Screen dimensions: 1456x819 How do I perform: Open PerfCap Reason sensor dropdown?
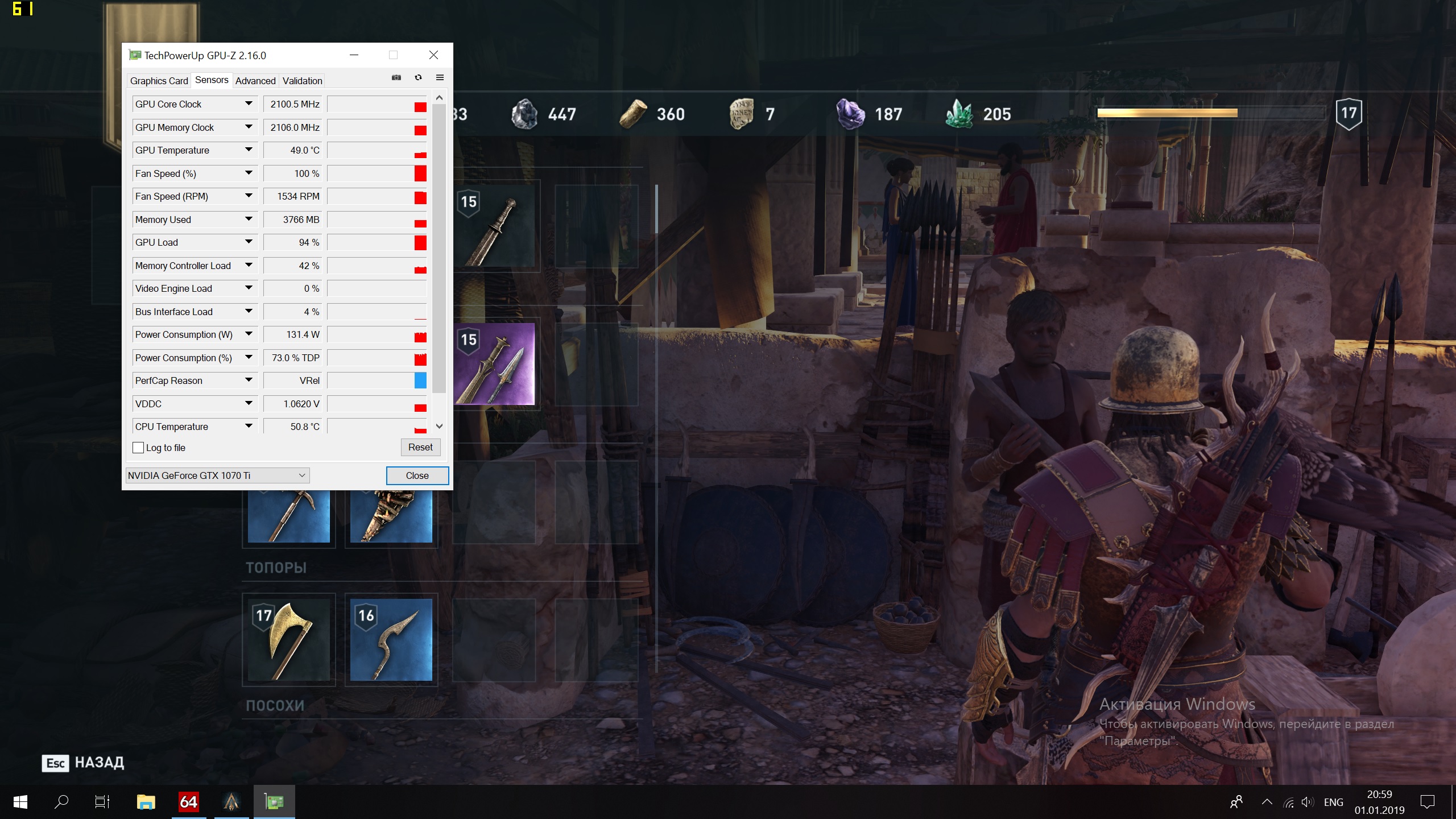tap(249, 380)
